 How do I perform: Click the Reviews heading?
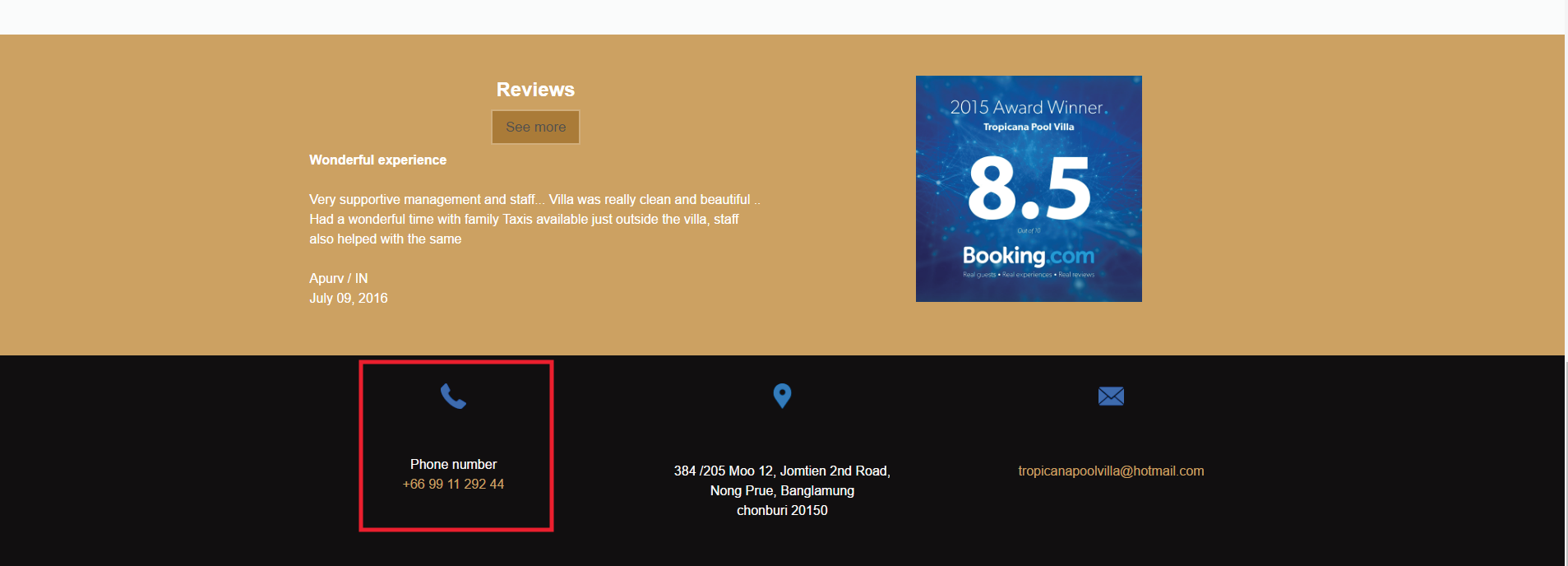pyautogui.click(x=535, y=90)
